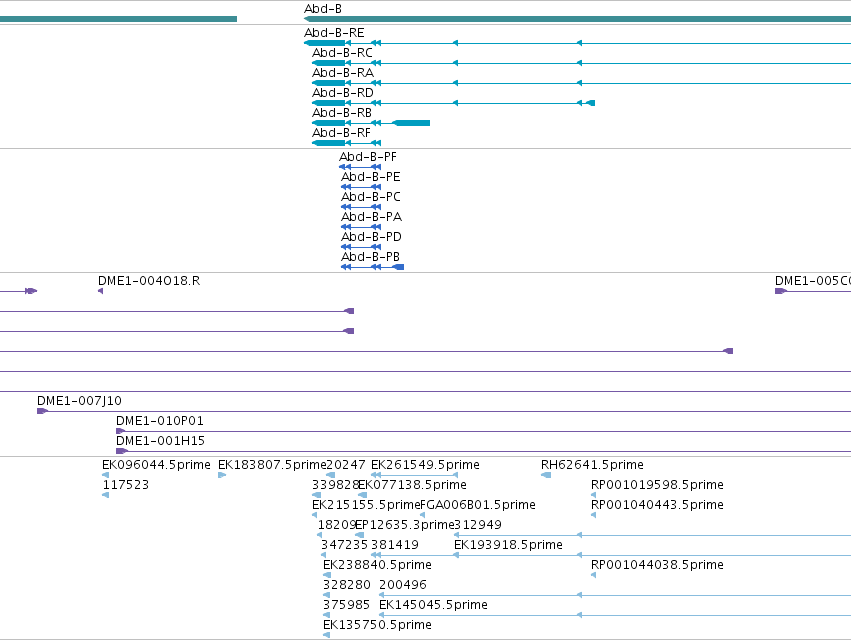Select the EK238840.5prime EST label
Viewport: 851px width, 640px height.
(x=377, y=565)
